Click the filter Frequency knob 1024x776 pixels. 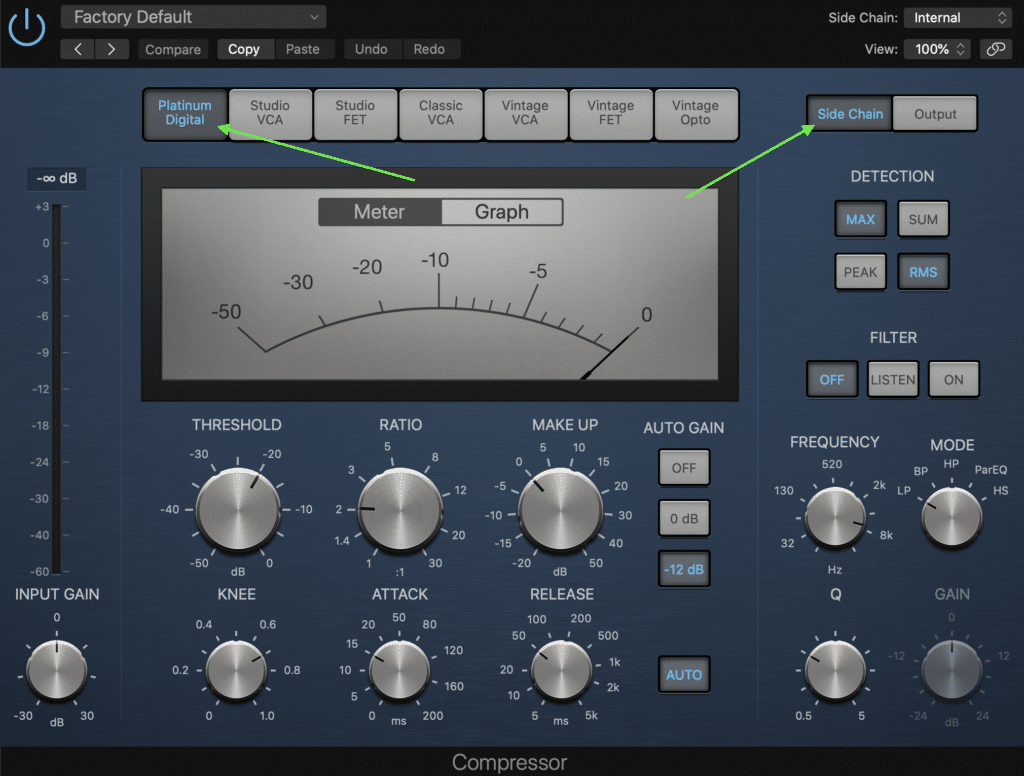pyautogui.click(x=835, y=518)
